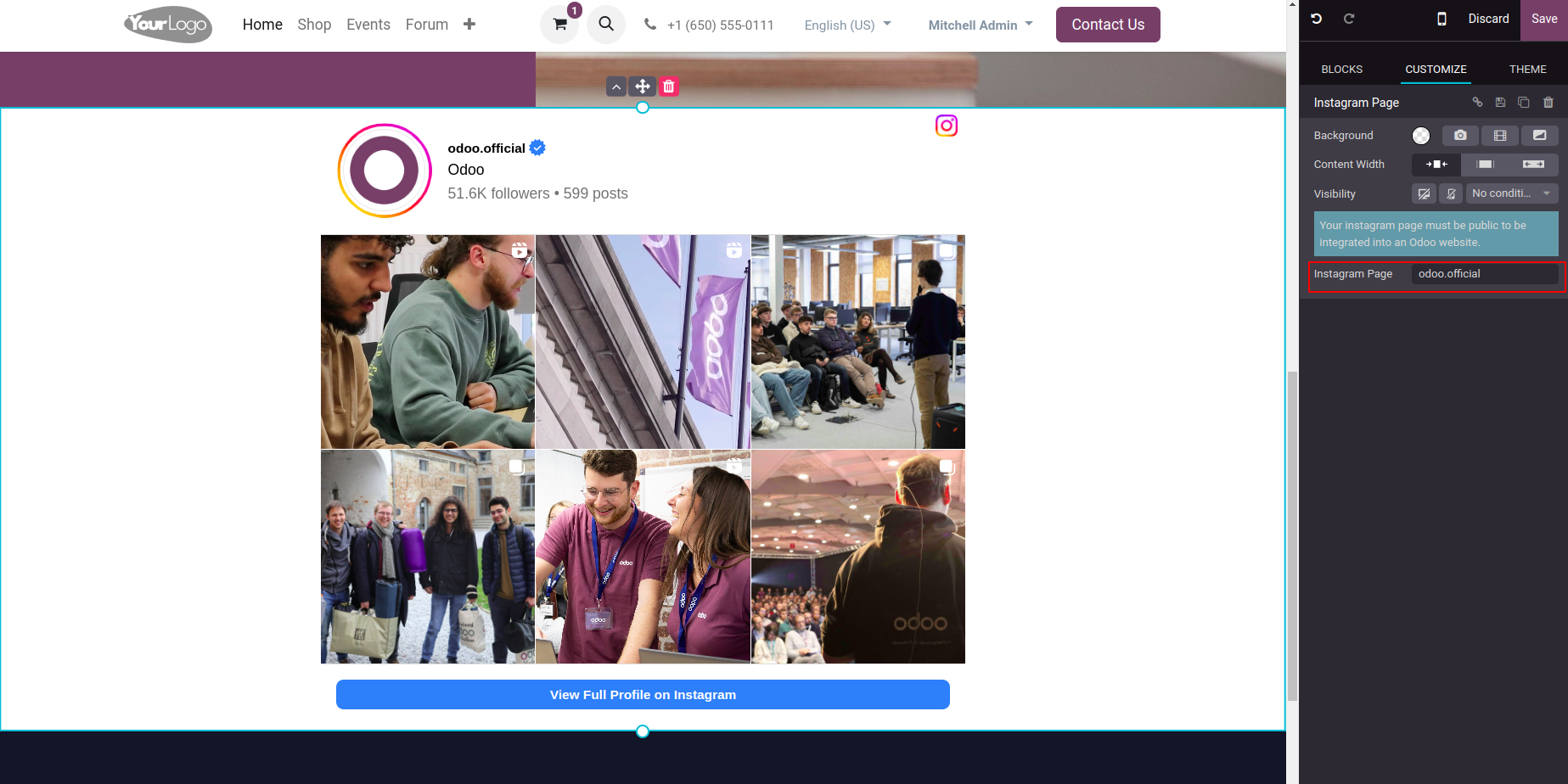This screenshot has height=784, width=1568.
Task: Toggle hide on desktop visibility
Action: coord(1424,194)
